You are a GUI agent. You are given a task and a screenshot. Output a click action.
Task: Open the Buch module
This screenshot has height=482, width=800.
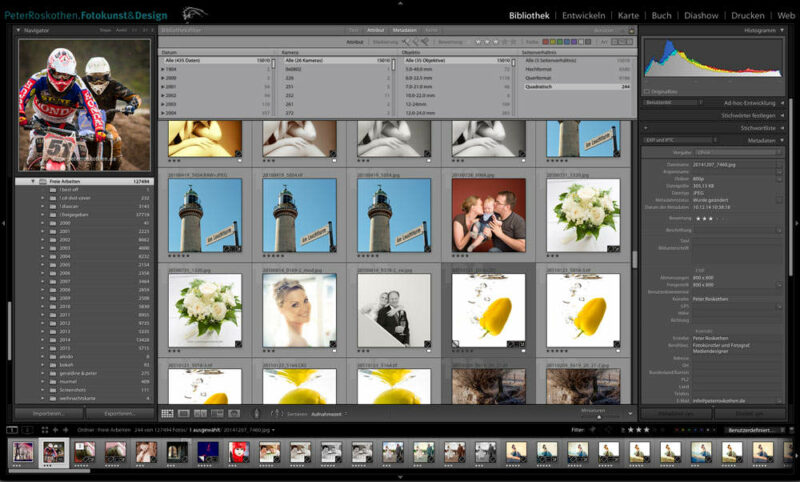tap(661, 15)
